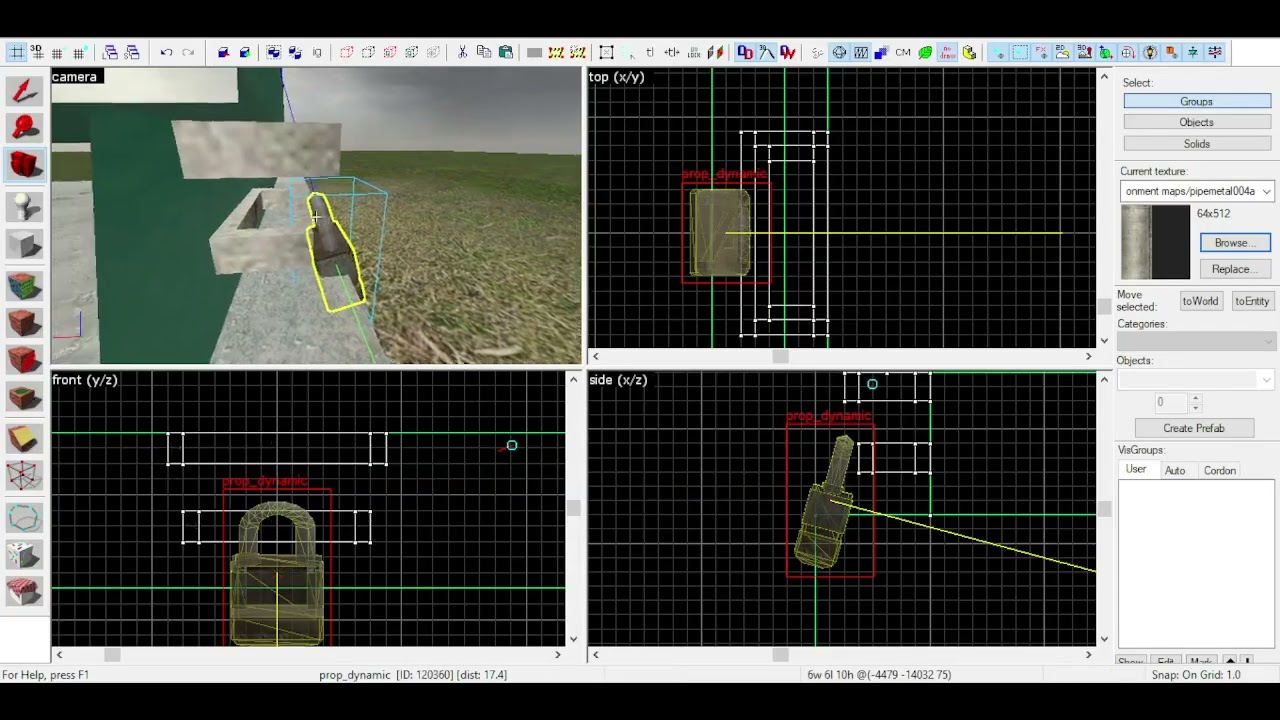Open the Toggle Texture Application tool
The width and height of the screenshot is (1280, 720).
click(x=25, y=285)
